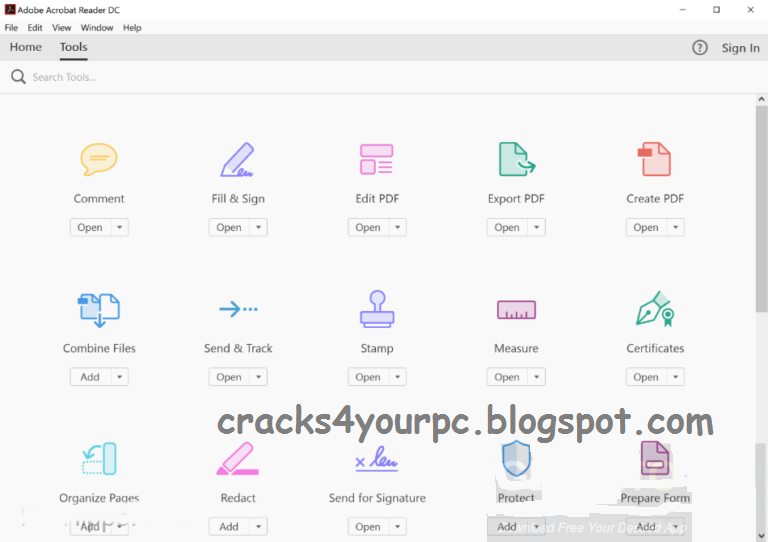The width and height of the screenshot is (768, 542).
Task: Expand the Send for Signature dropdown arrow
Action: pos(398,527)
